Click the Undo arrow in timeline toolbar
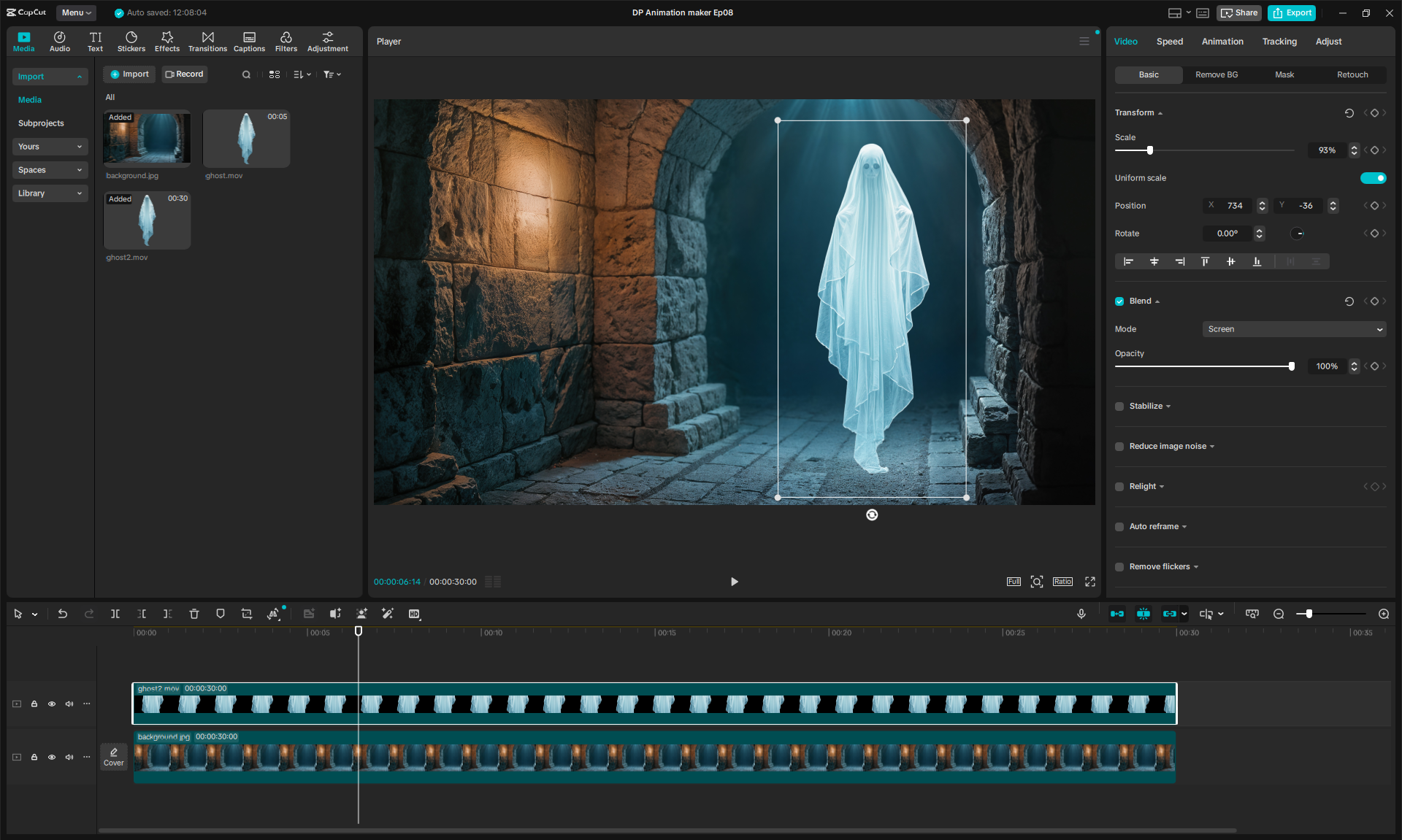 [63, 614]
